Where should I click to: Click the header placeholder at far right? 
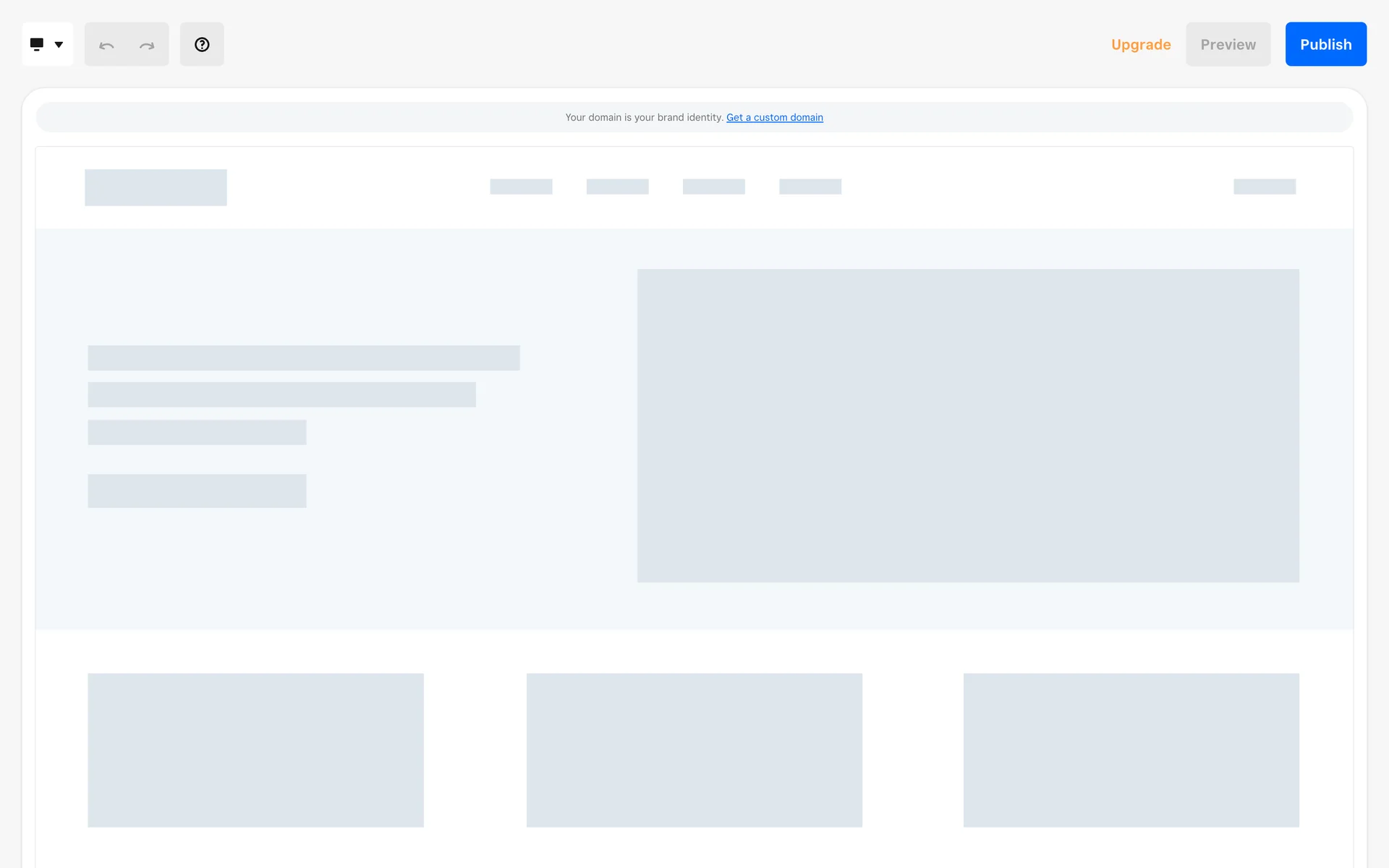pyautogui.click(x=1264, y=187)
